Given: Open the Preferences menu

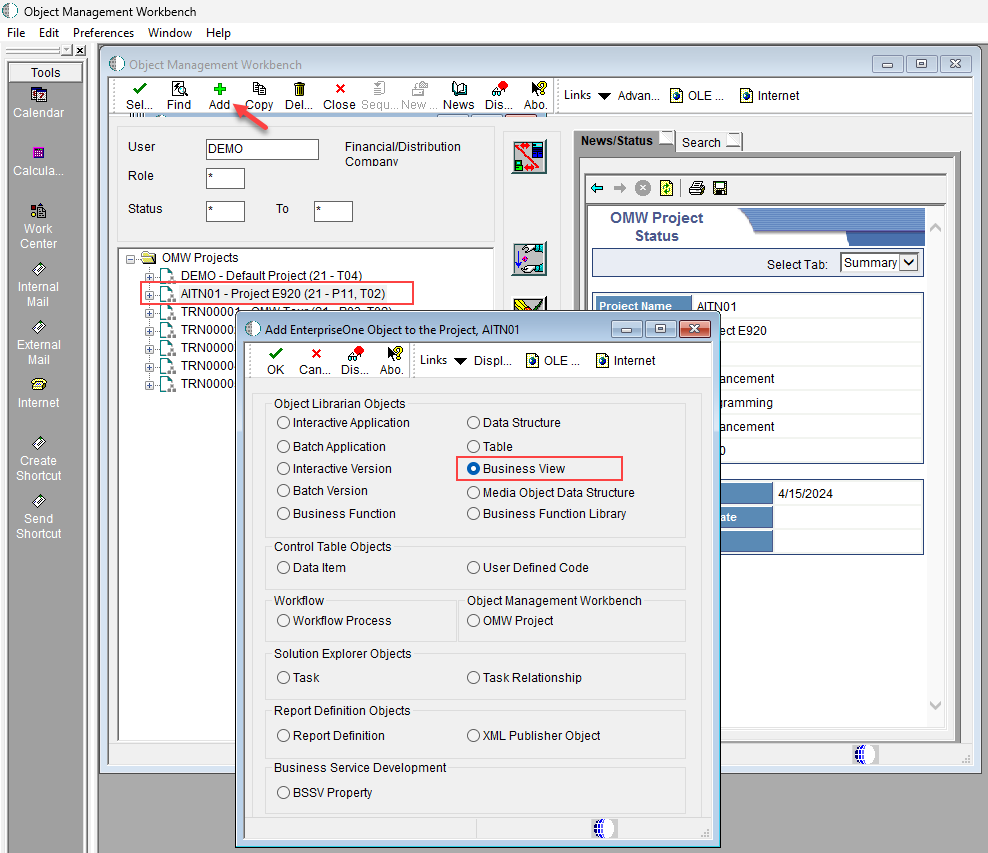Looking at the screenshot, I should tap(103, 33).
